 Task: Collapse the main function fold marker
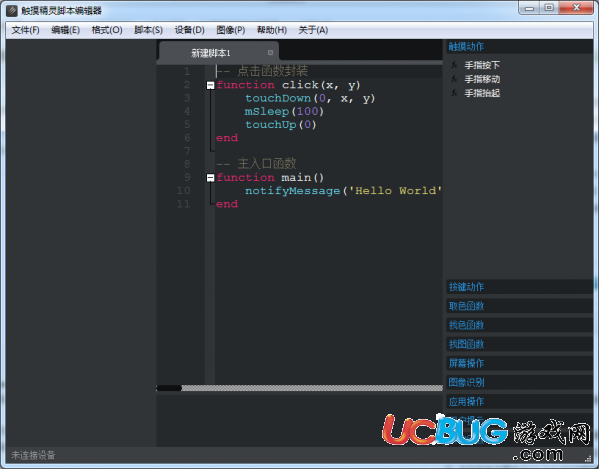click(x=210, y=178)
